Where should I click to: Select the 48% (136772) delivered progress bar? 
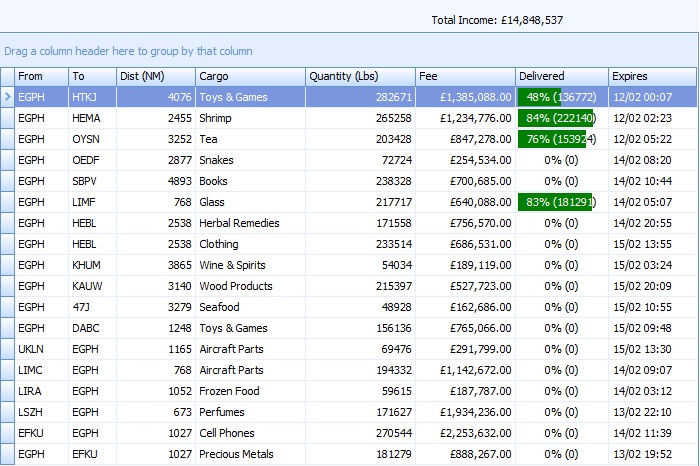[562, 97]
